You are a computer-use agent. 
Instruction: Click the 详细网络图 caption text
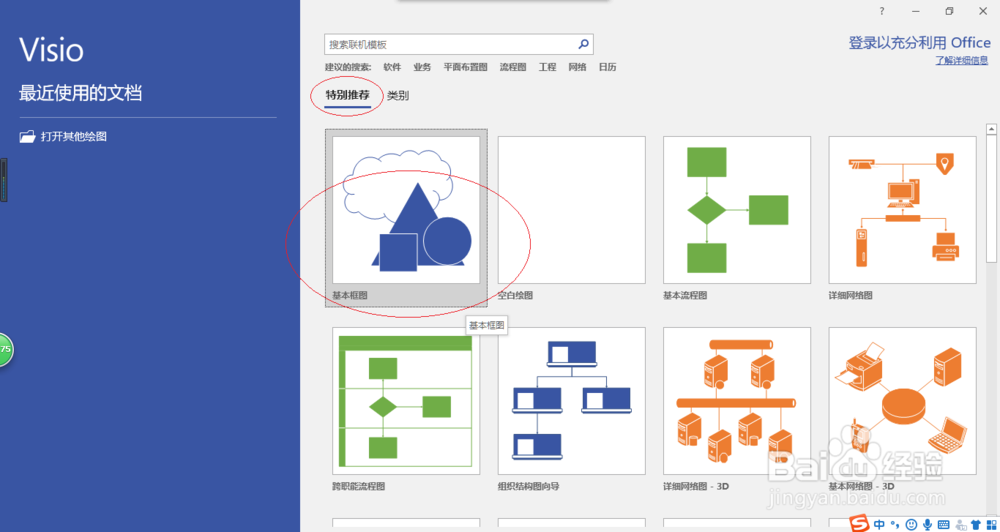[x=850, y=296]
